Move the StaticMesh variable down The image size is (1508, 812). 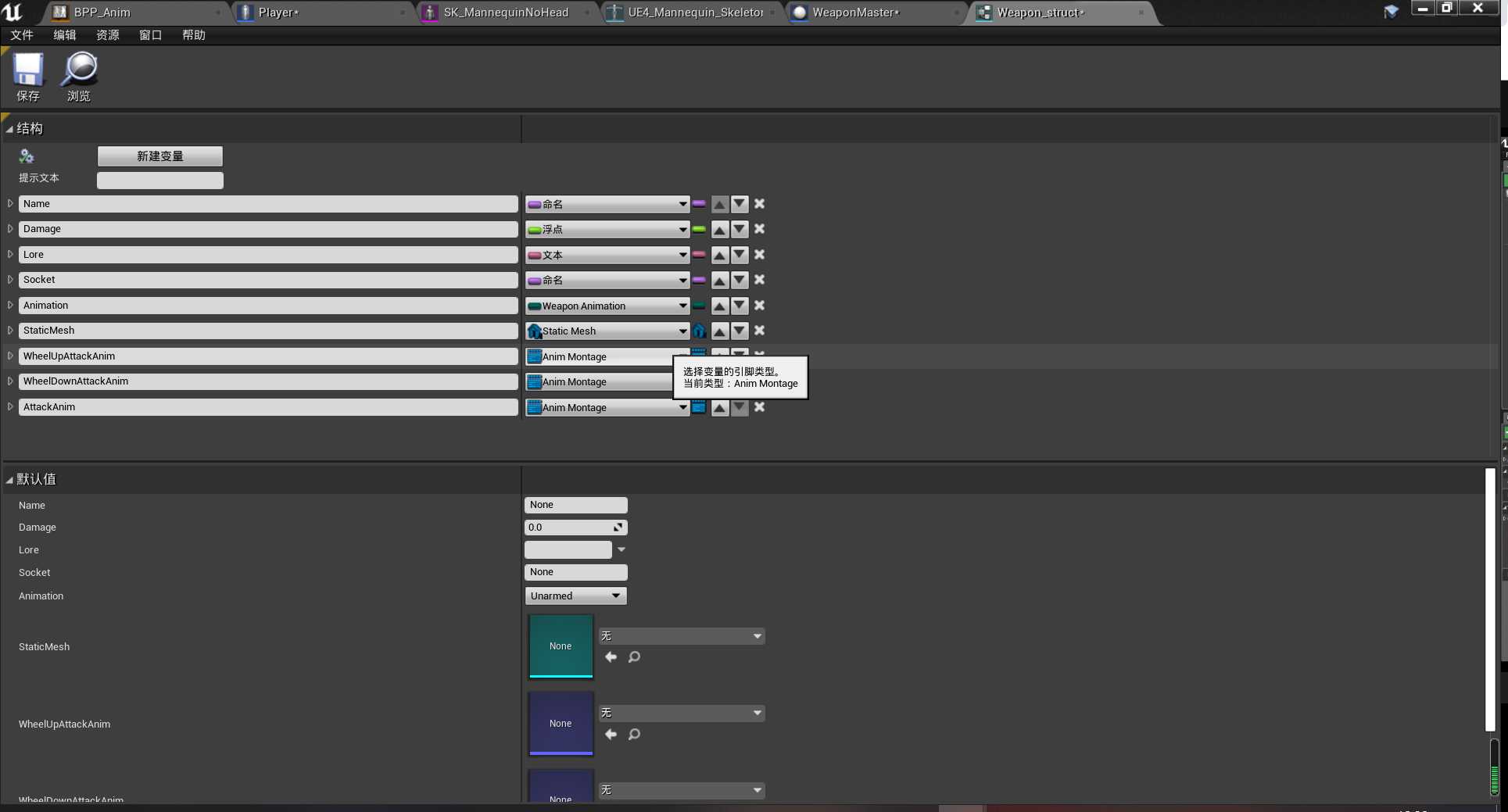click(740, 331)
